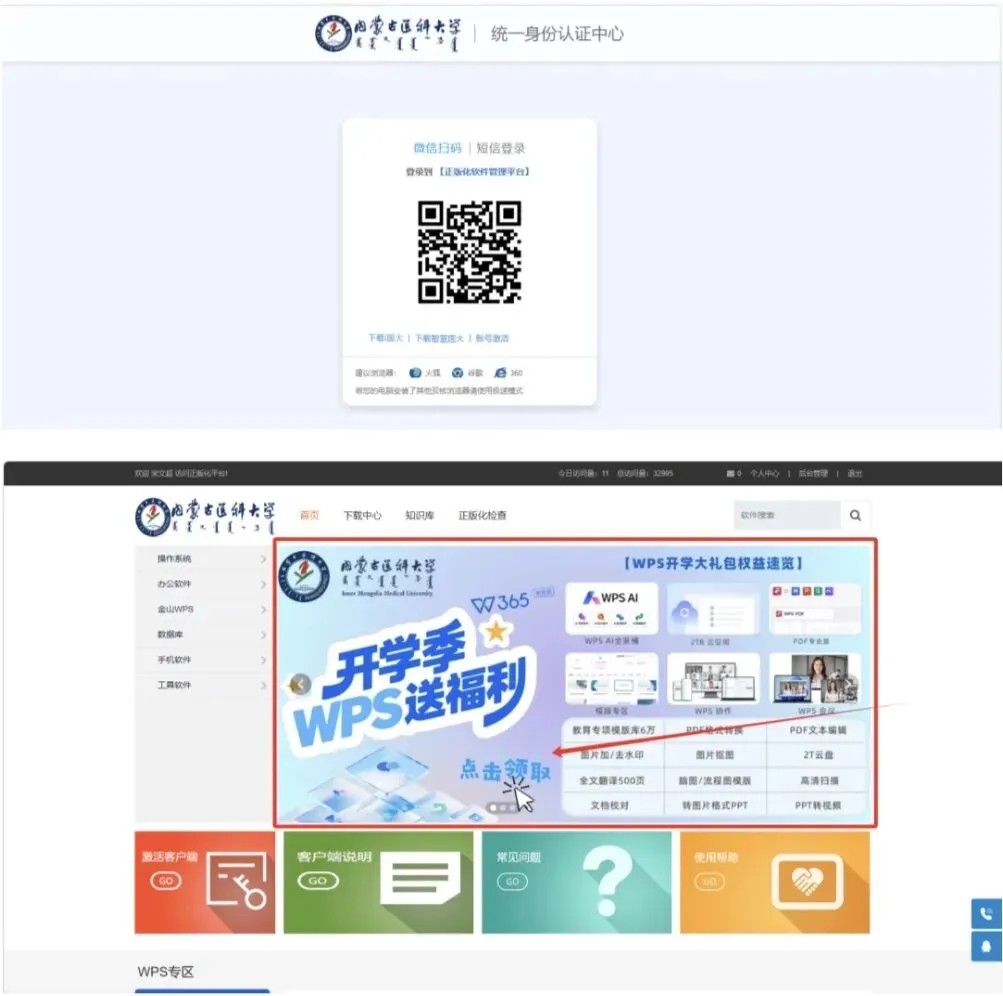Expand the 办公软件 category chevron
1003x996 pixels.
(x=263, y=584)
